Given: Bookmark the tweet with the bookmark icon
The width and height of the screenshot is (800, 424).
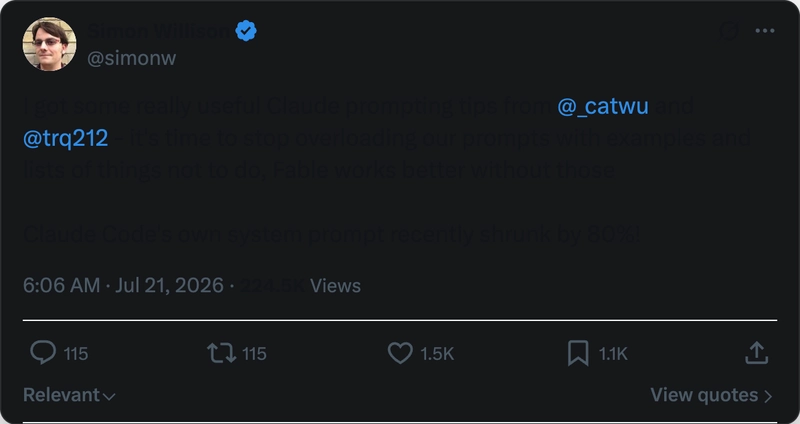Looking at the screenshot, I should [578, 353].
